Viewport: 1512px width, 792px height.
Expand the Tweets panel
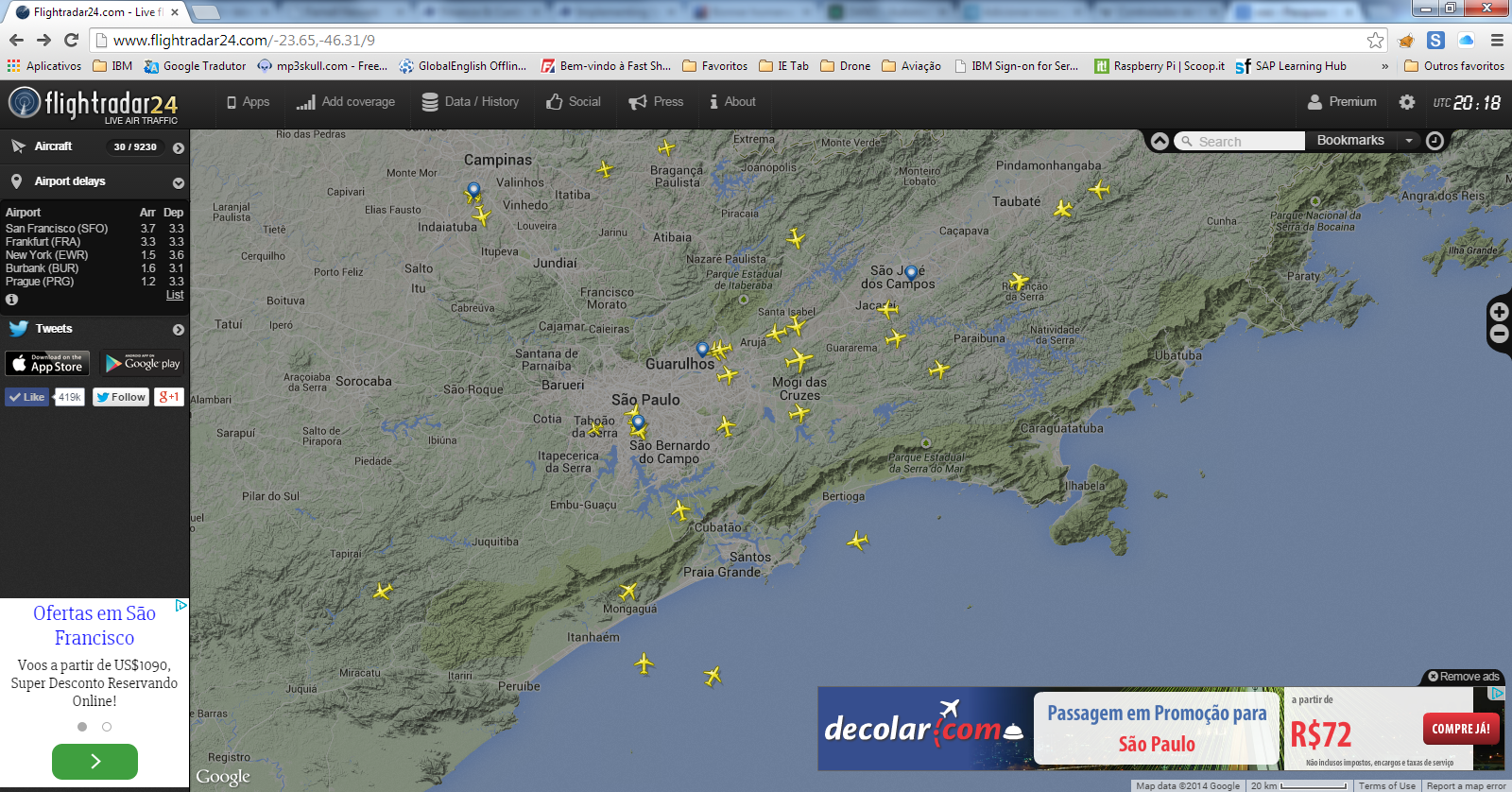click(x=179, y=330)
